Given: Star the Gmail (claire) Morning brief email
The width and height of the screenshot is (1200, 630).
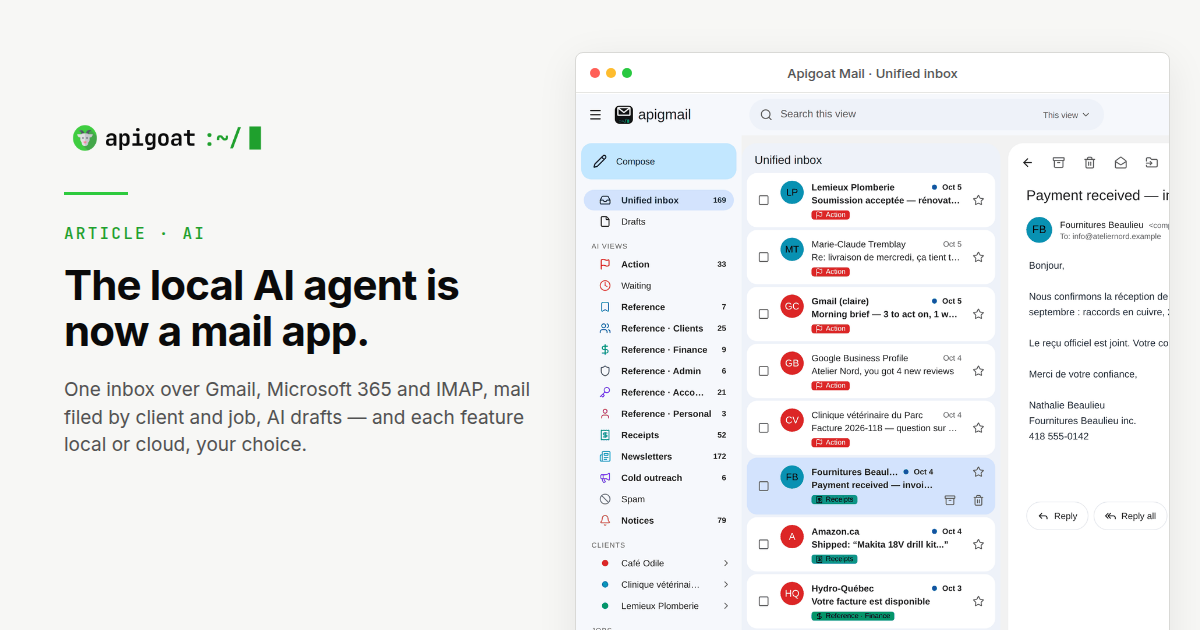Looking at the screenshot, I should coord(978,314).
